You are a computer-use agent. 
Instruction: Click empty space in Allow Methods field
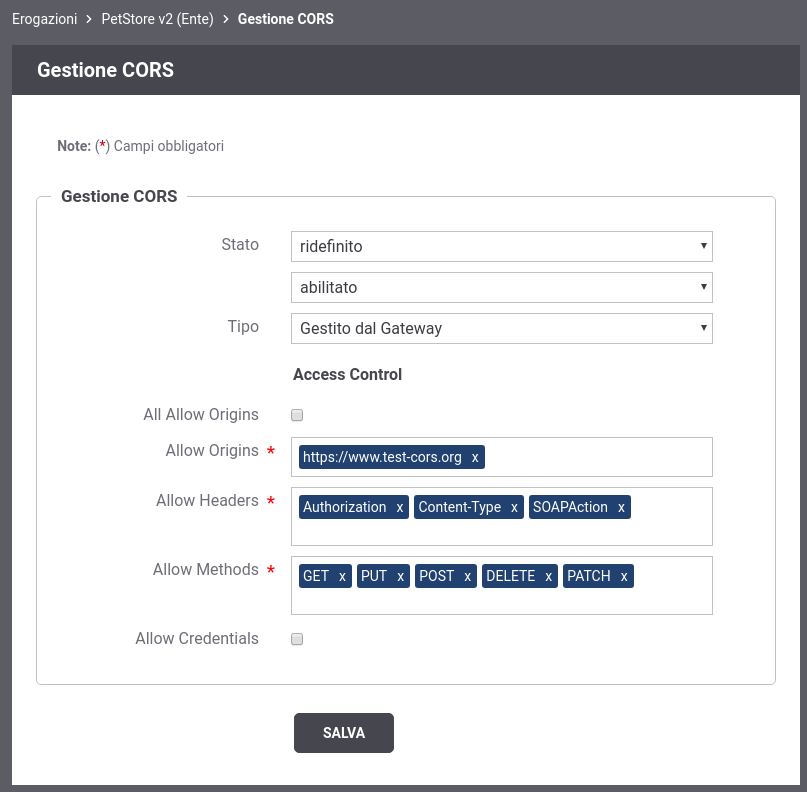point(501,601)
